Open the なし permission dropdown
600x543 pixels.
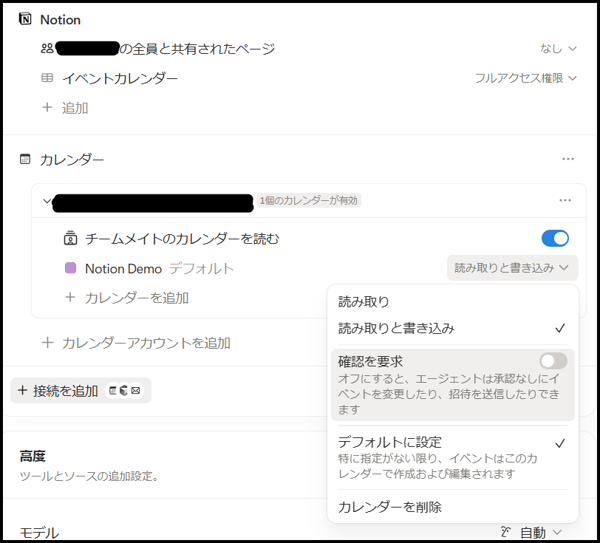pyautogui.click(x=558, y=49)
